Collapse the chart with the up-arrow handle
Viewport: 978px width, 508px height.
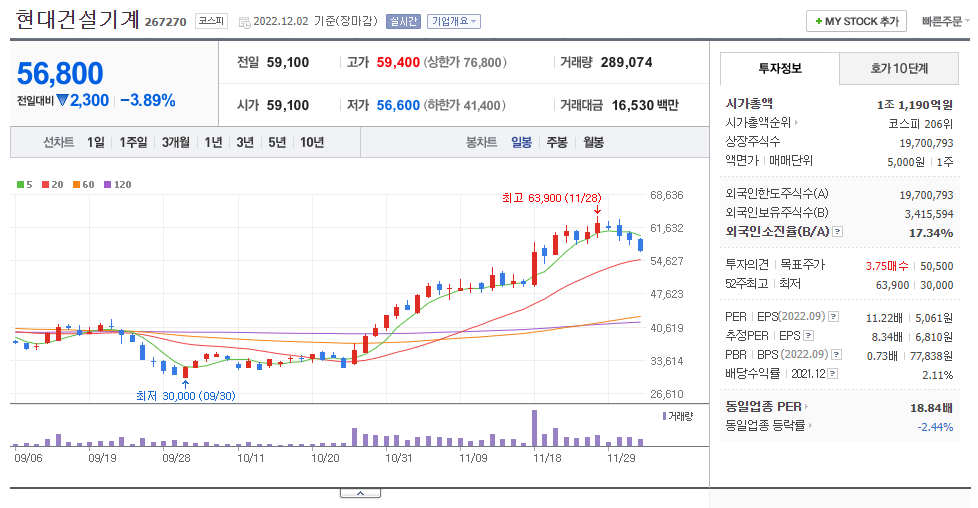coord(361,493)
